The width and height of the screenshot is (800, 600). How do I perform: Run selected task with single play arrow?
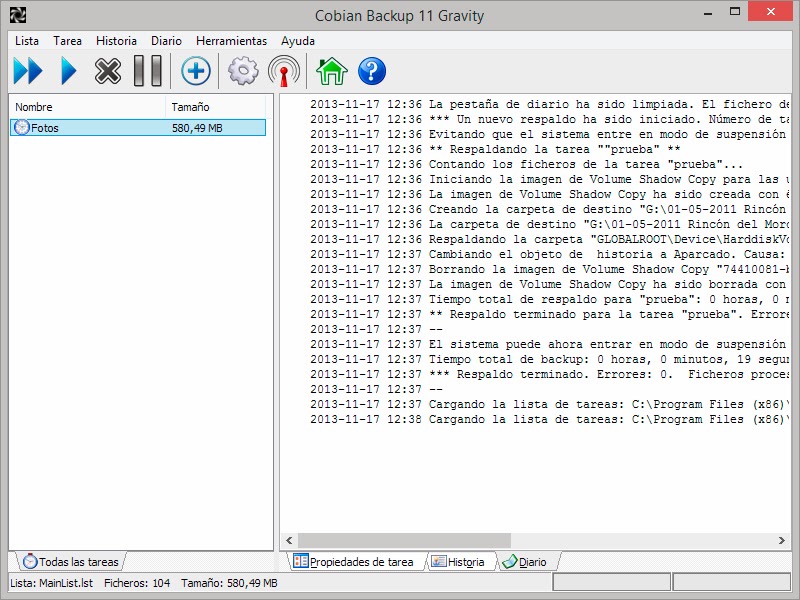(68, 71)
